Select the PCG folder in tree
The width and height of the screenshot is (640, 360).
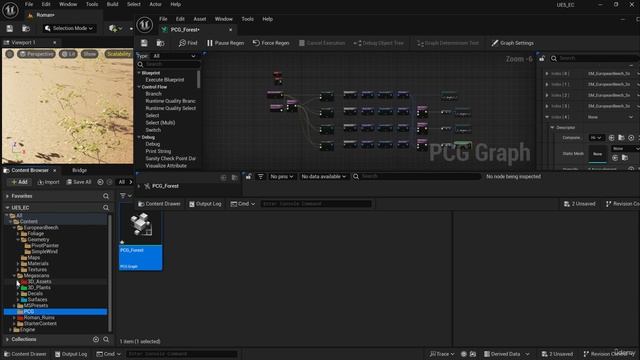(56, 311)
